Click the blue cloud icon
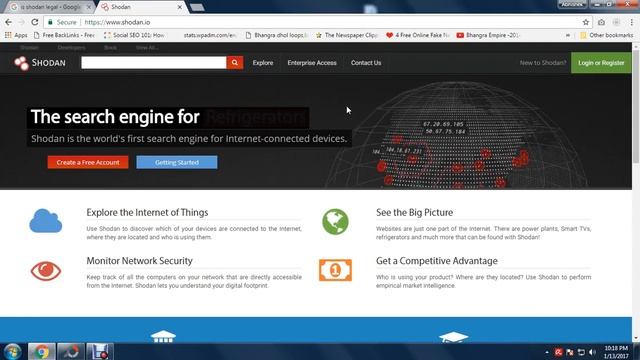640x360 pixels. 46,221
